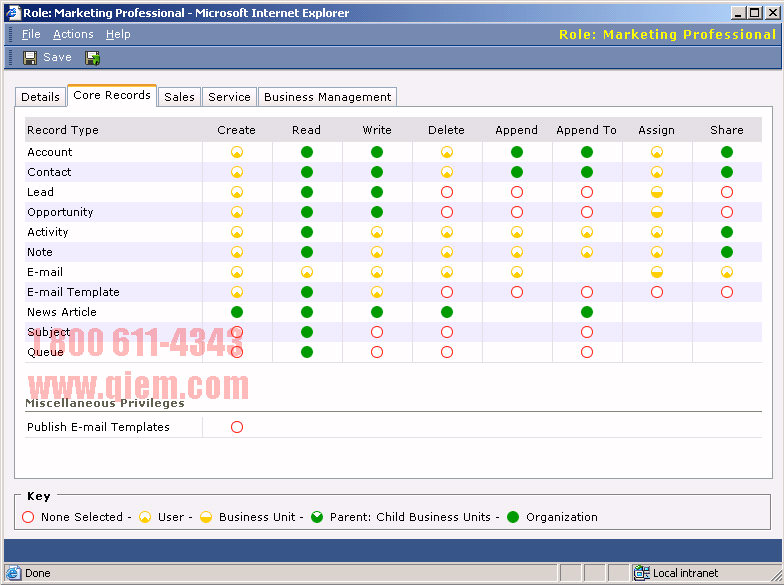The image size is (784, 585).
Task: Click the Delete column header
Action: (446, 130)
